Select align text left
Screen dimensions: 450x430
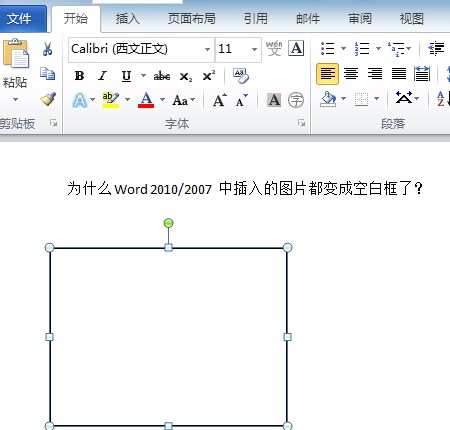tap(327, 74)
